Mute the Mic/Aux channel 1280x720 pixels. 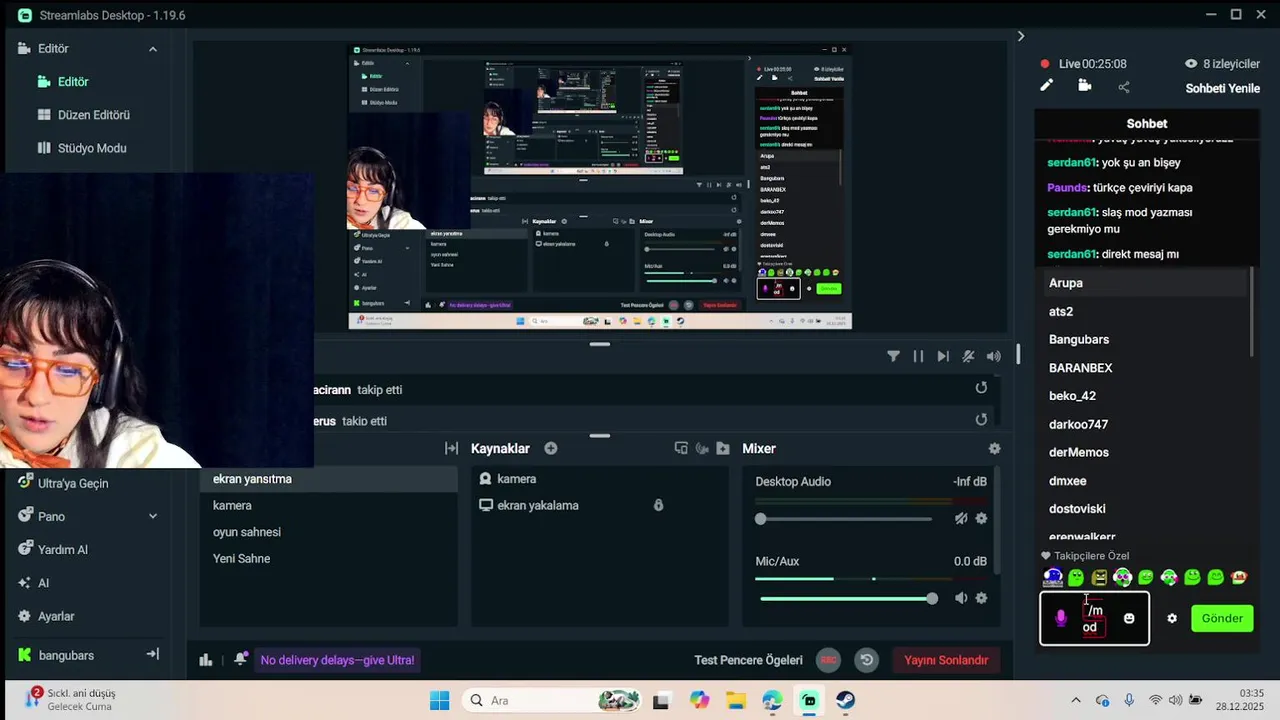(961, 598)
